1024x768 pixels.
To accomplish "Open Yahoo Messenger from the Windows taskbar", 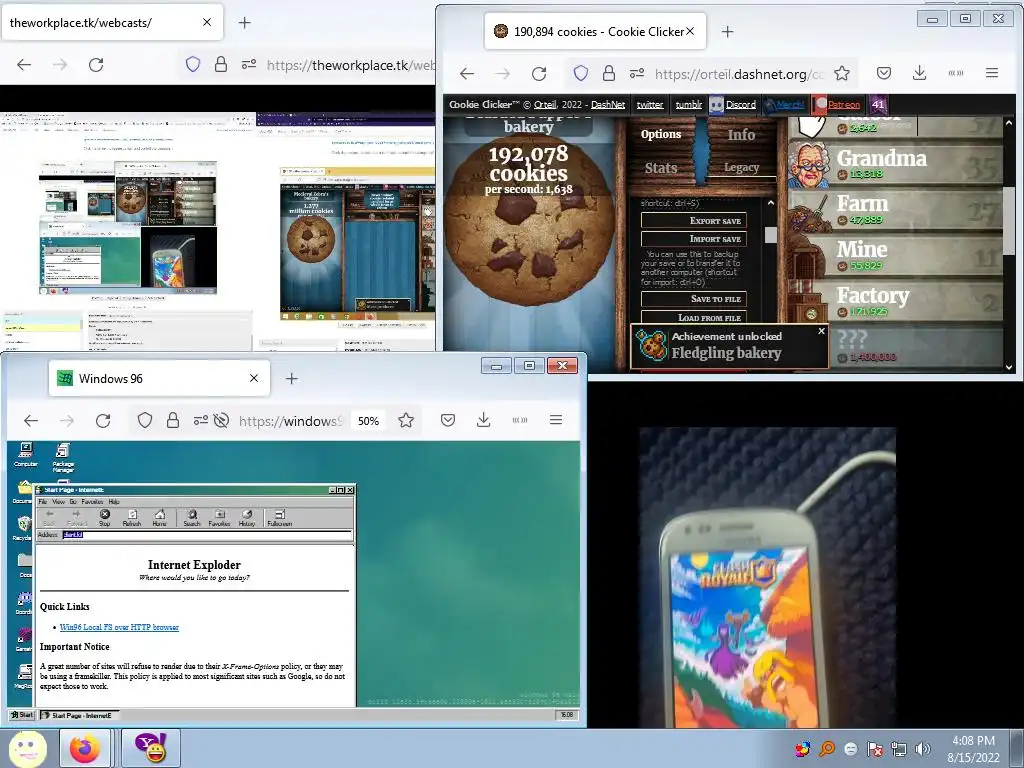I will (151, 748).
